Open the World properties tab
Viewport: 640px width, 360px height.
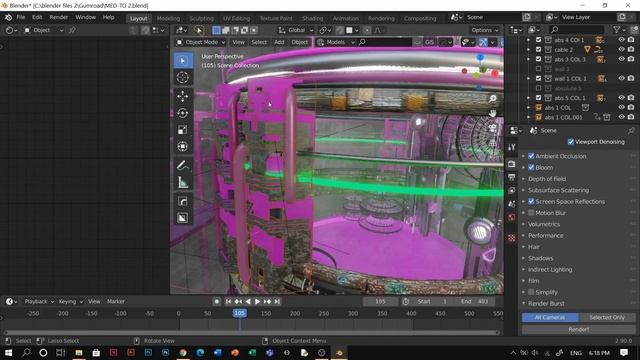point(511,217)
